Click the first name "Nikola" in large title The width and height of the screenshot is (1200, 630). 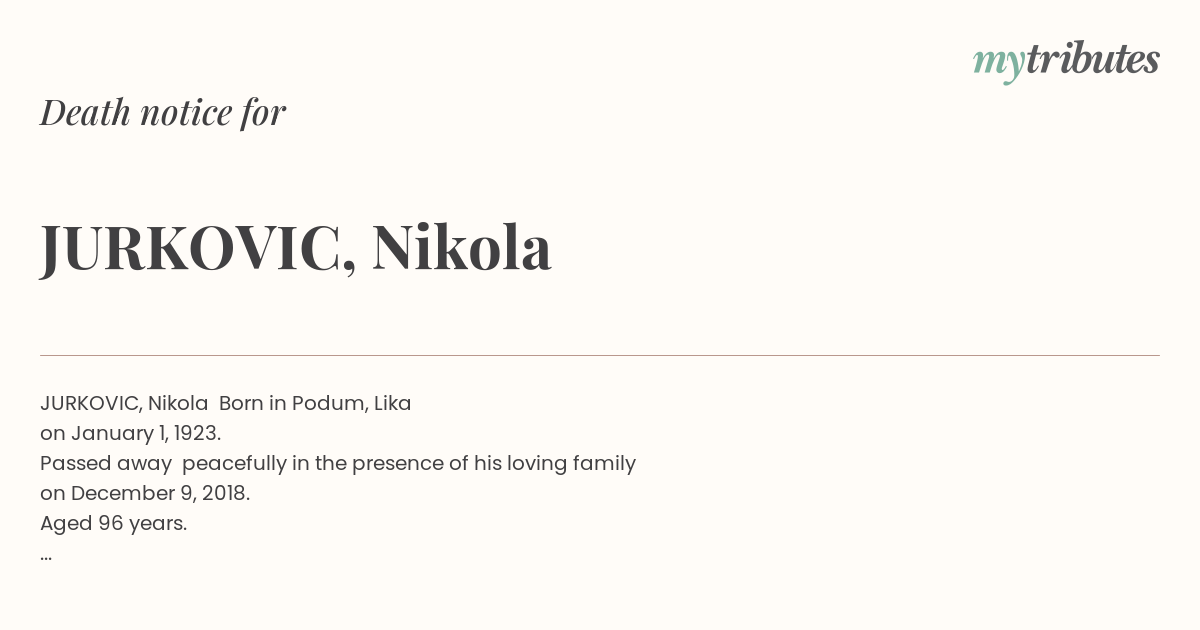point(461,248)
